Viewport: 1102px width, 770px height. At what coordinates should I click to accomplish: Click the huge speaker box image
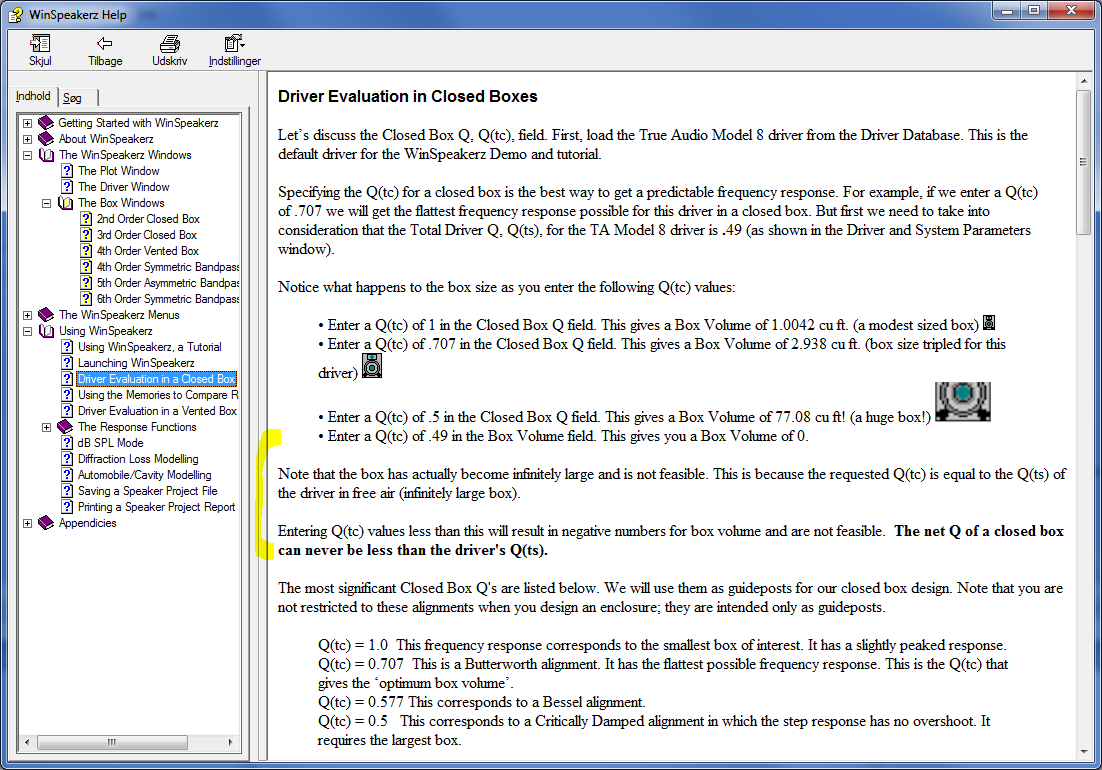963,402
